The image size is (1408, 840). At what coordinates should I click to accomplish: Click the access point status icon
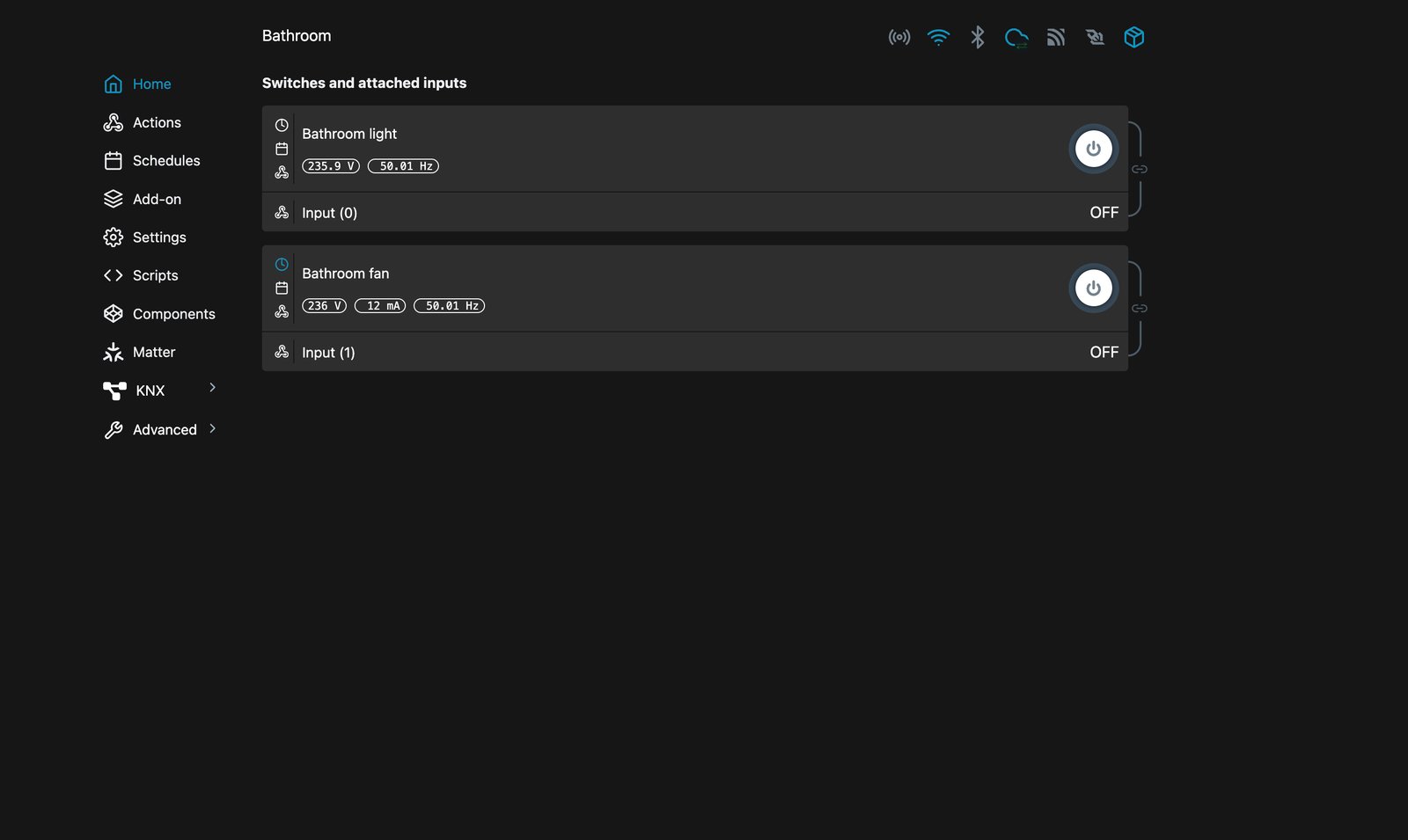click(899, 37)
